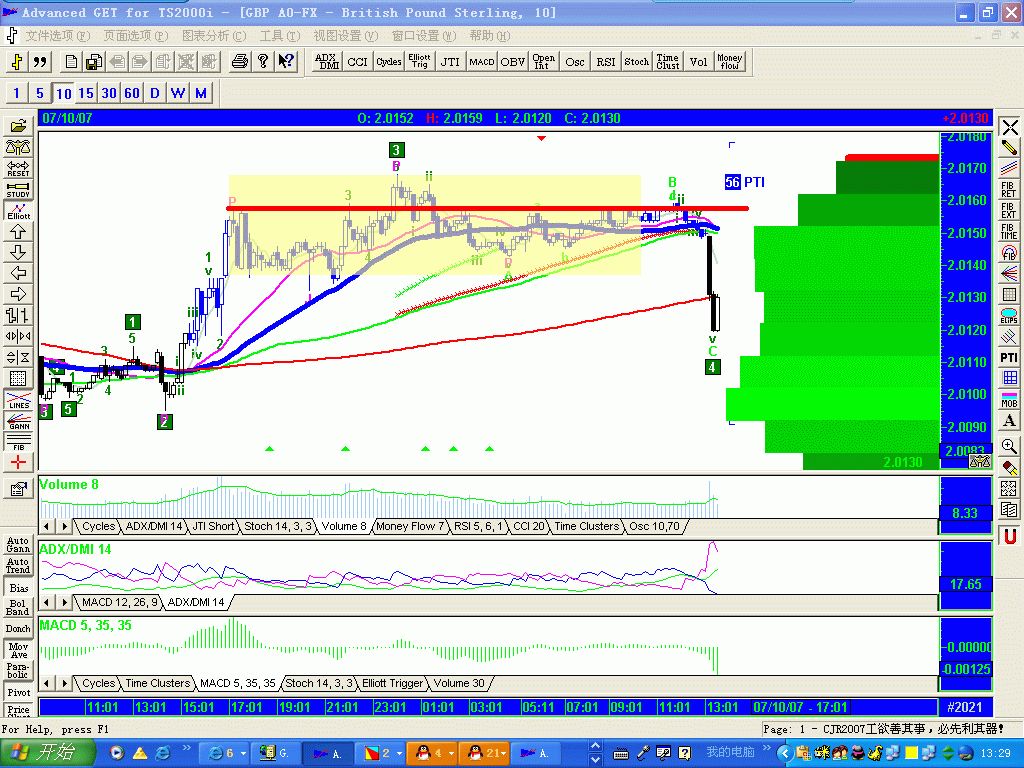Select the 30 minute timeframe

click(x=109, y=93)
